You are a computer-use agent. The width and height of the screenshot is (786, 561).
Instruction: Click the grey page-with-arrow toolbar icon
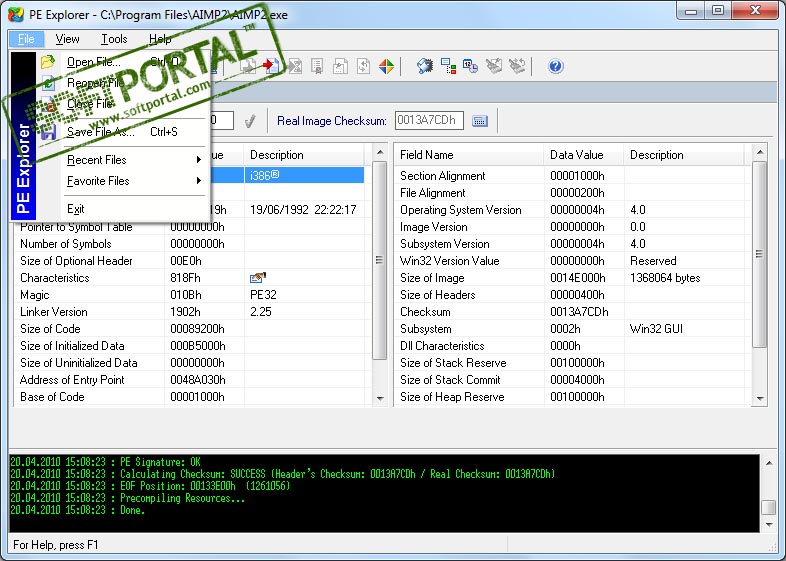248,66
